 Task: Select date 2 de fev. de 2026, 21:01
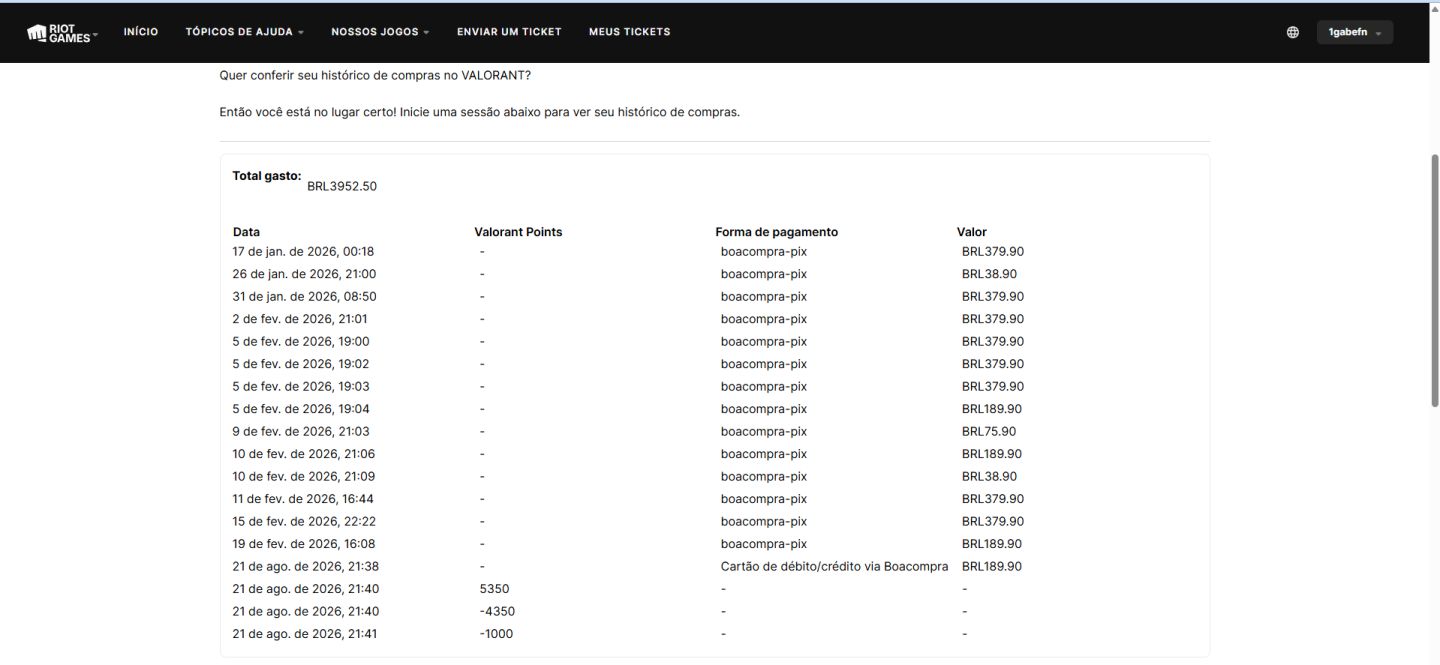[x=300, y=319]
